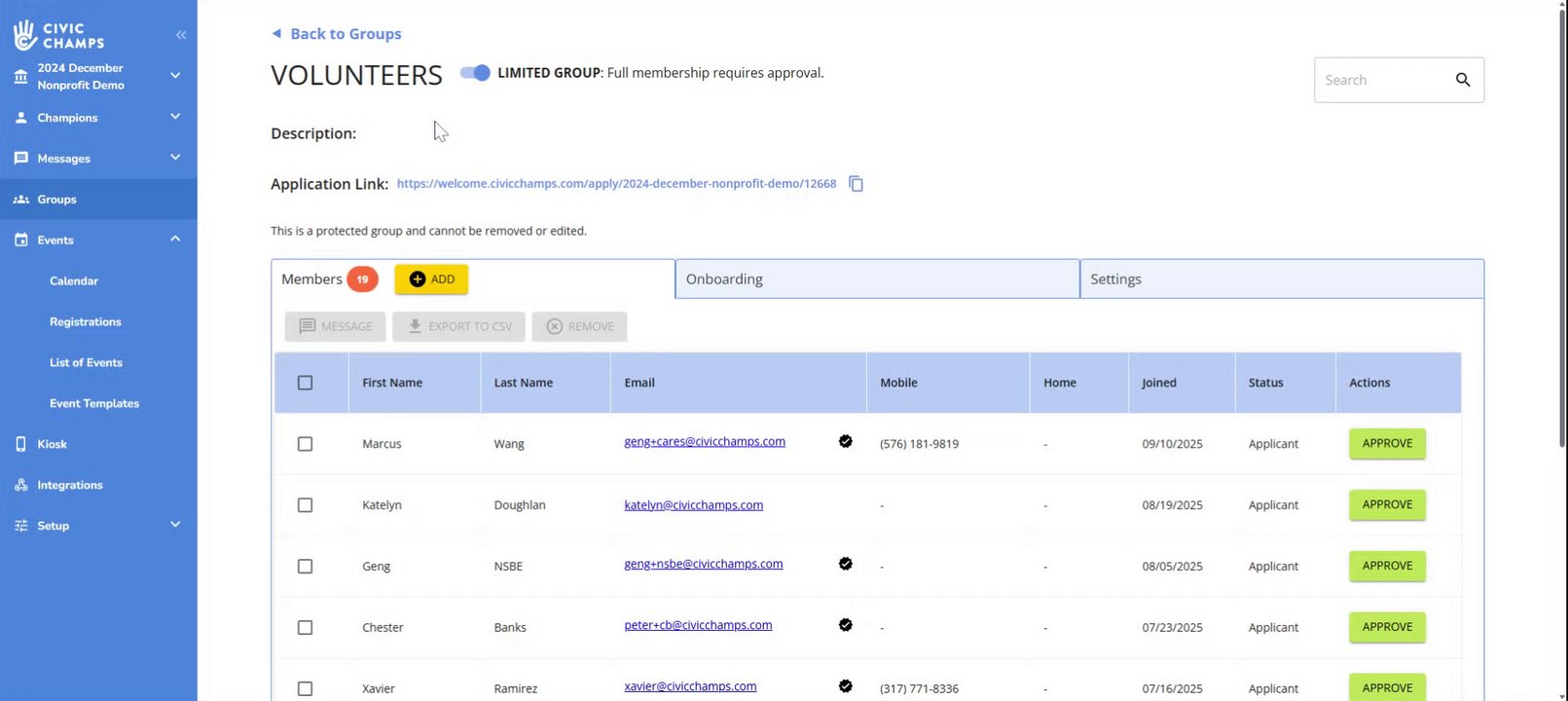Check the select-all header checkbox
1568x701 pixels.
(x=306, y=383)
